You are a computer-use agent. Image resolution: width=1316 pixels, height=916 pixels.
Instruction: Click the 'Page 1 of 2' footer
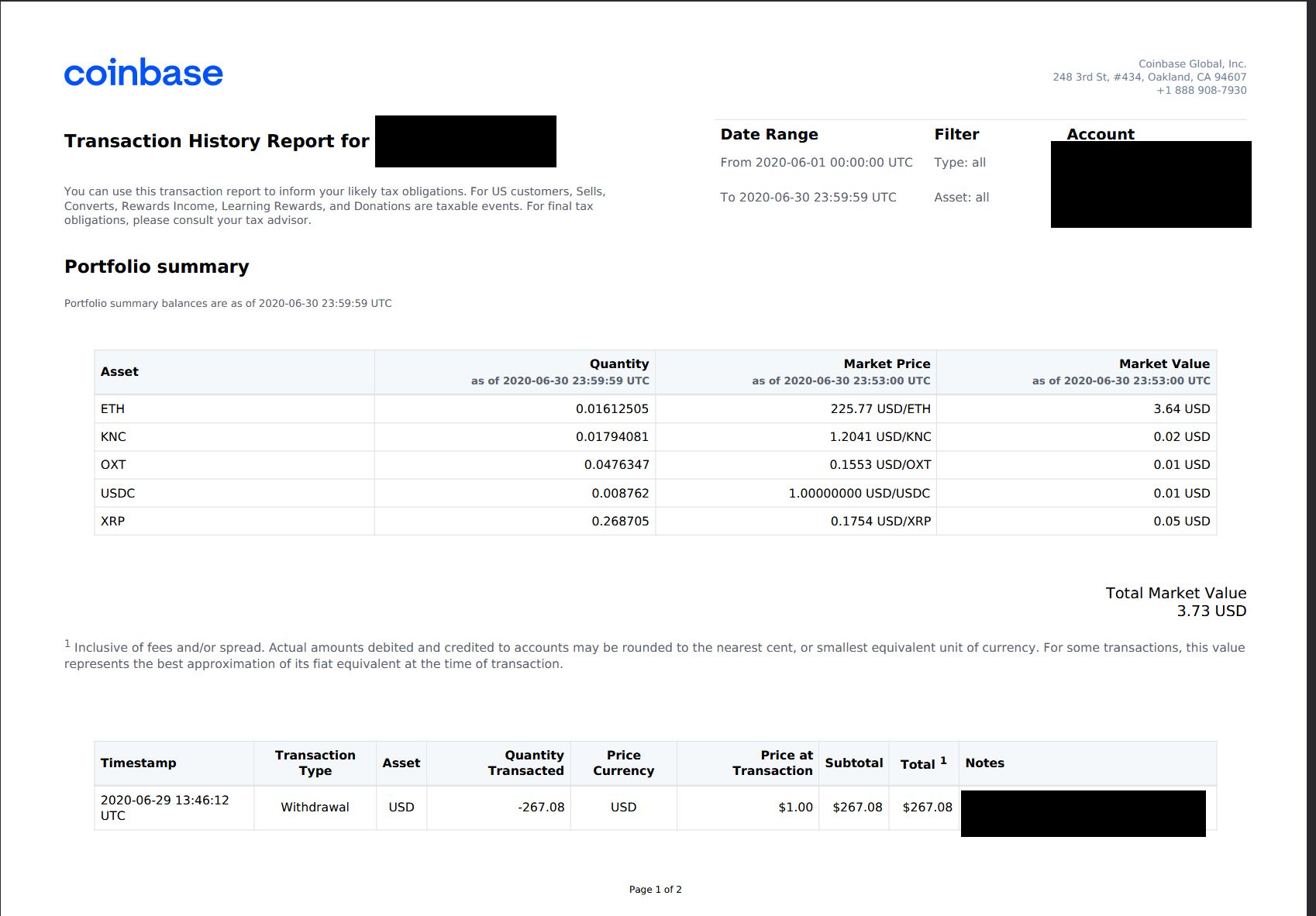tap(656, 890)
